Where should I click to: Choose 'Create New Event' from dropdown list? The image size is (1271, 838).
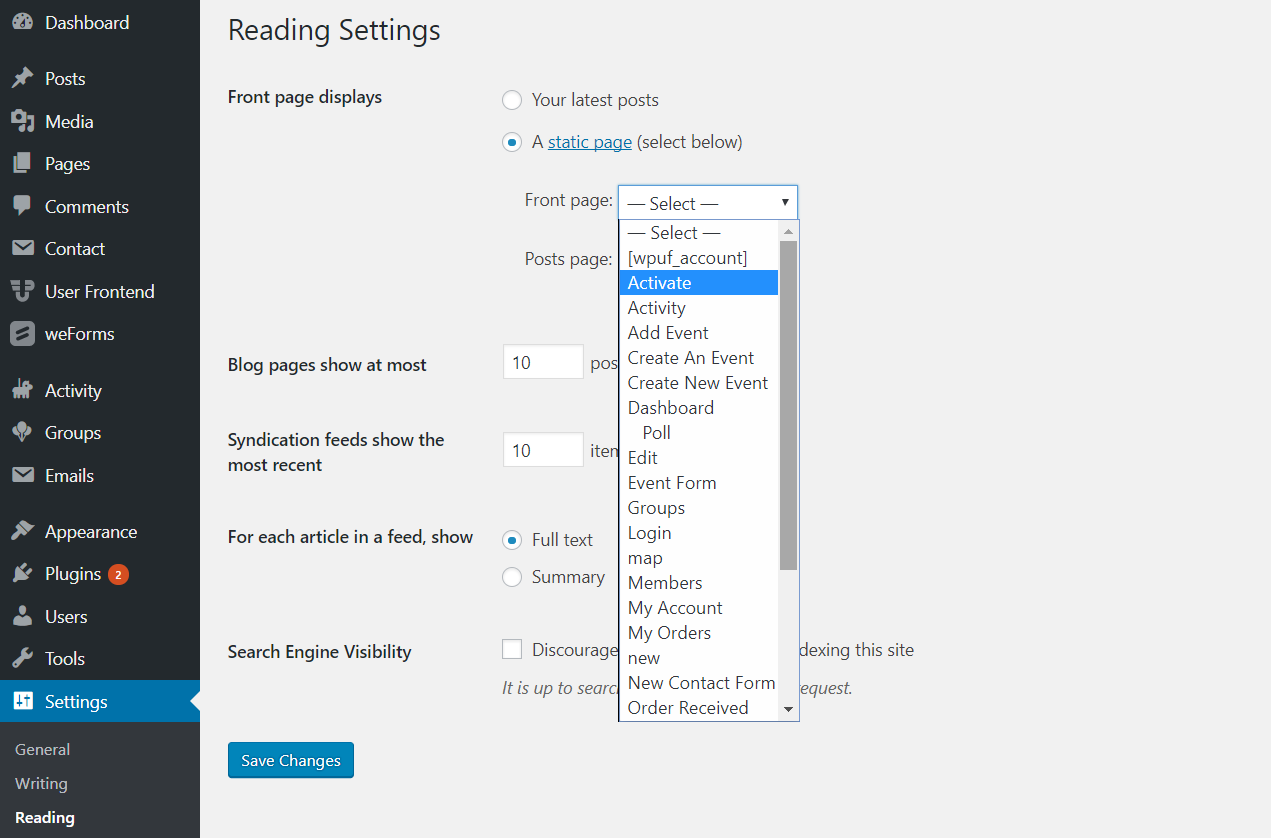(697, 383)
